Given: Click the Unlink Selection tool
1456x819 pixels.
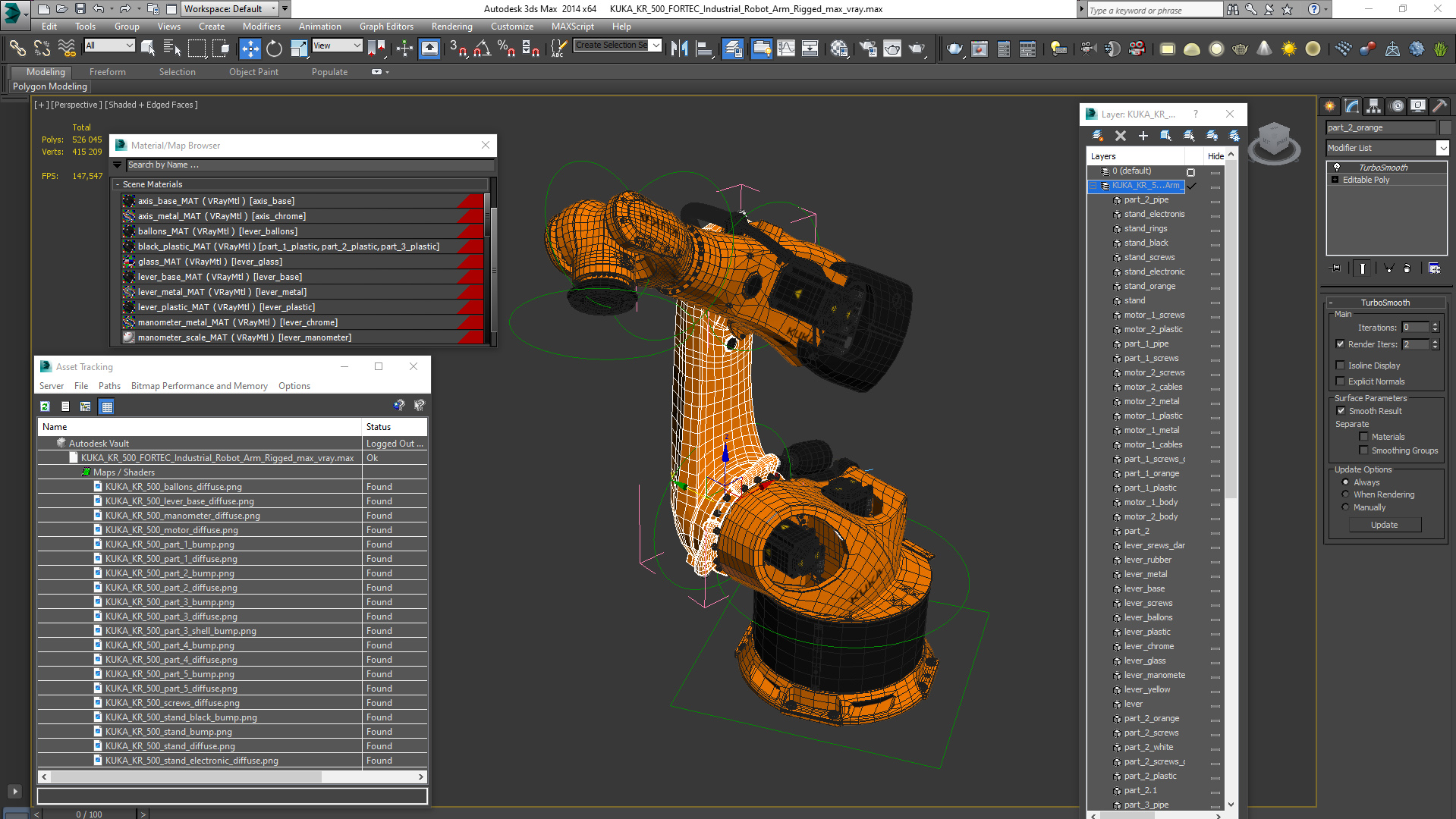Looking at the screenshot, I should [x=42, y=49].
